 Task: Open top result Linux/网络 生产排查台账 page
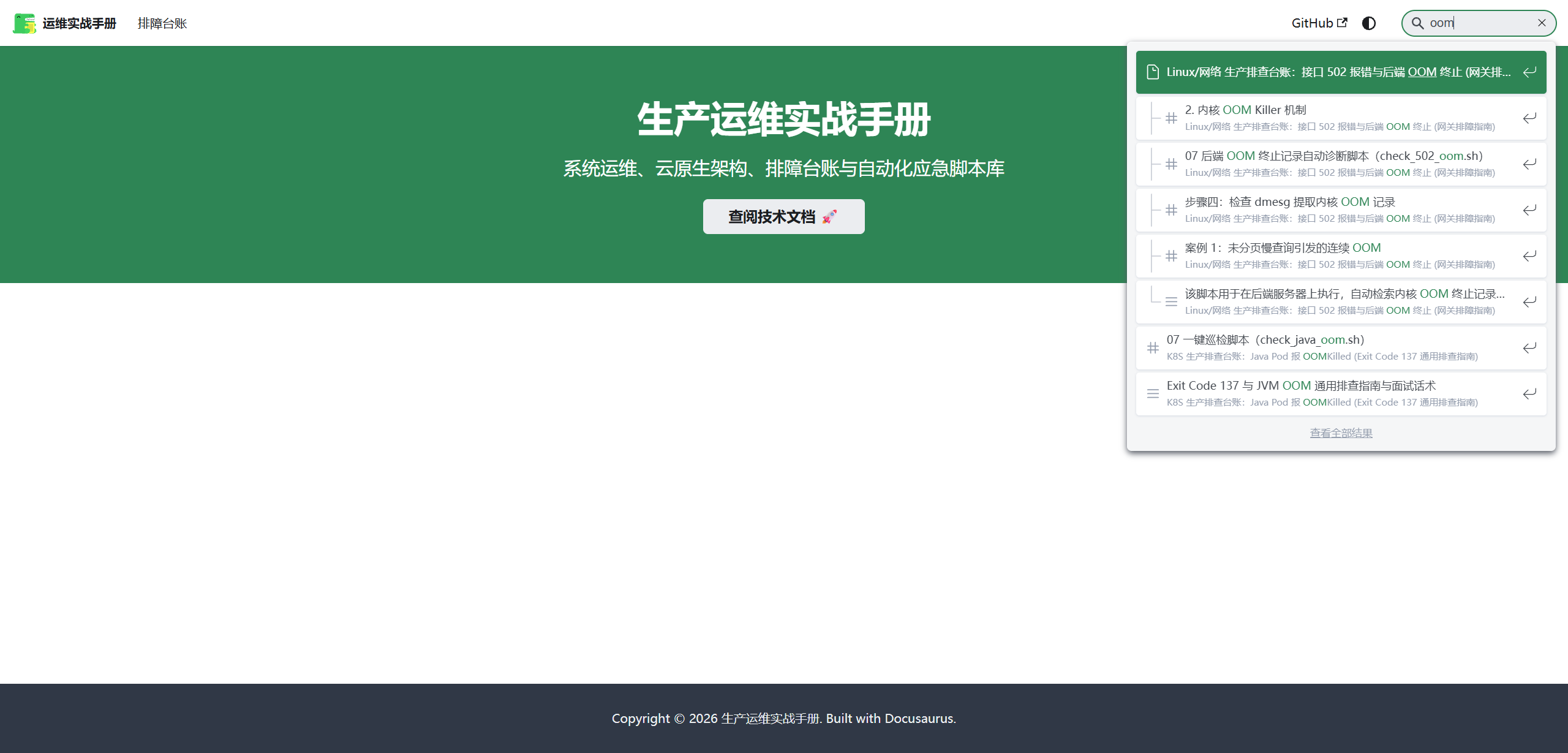tap(1341, 72)
